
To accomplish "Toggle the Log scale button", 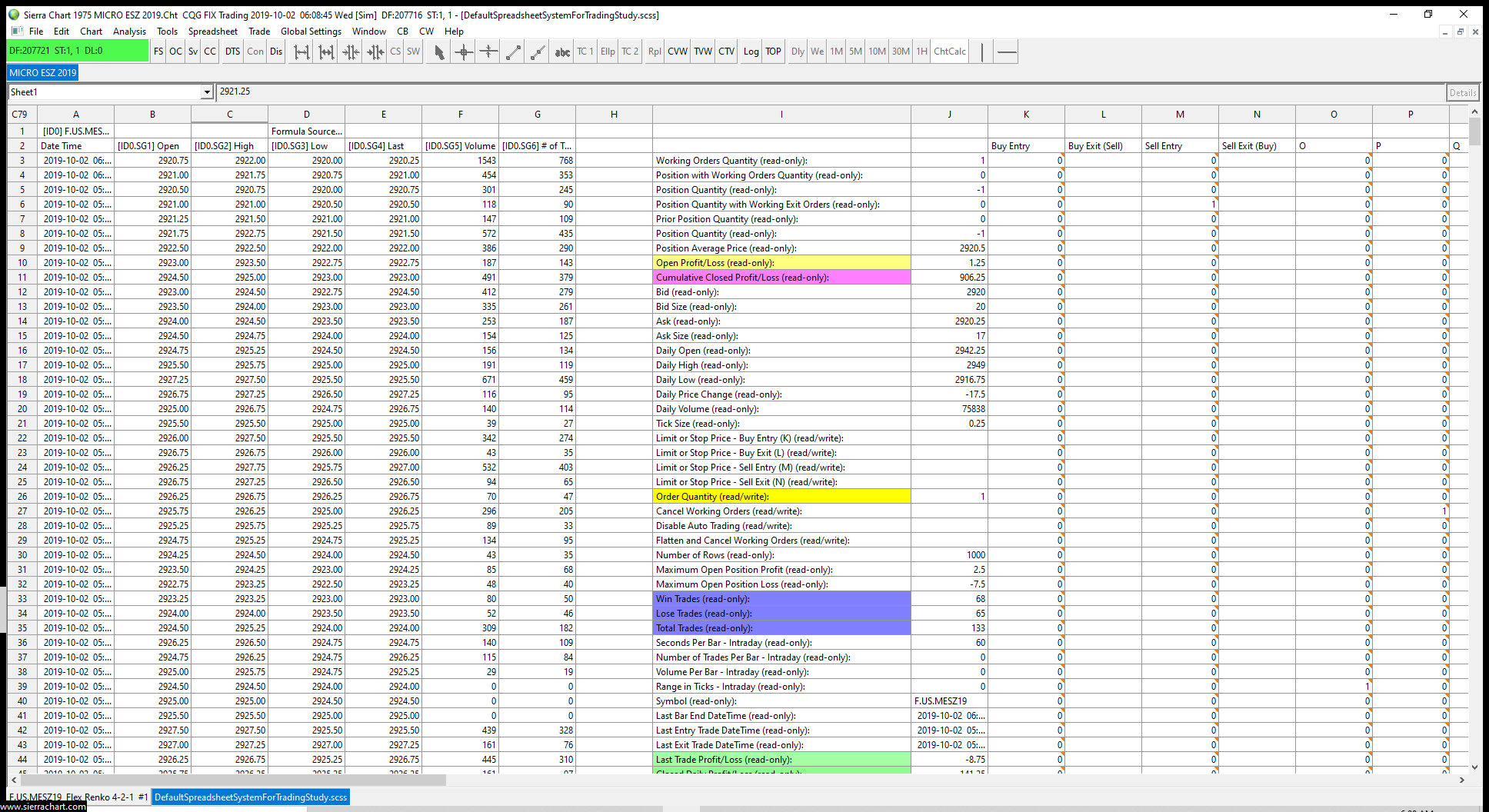I will 751,52.
